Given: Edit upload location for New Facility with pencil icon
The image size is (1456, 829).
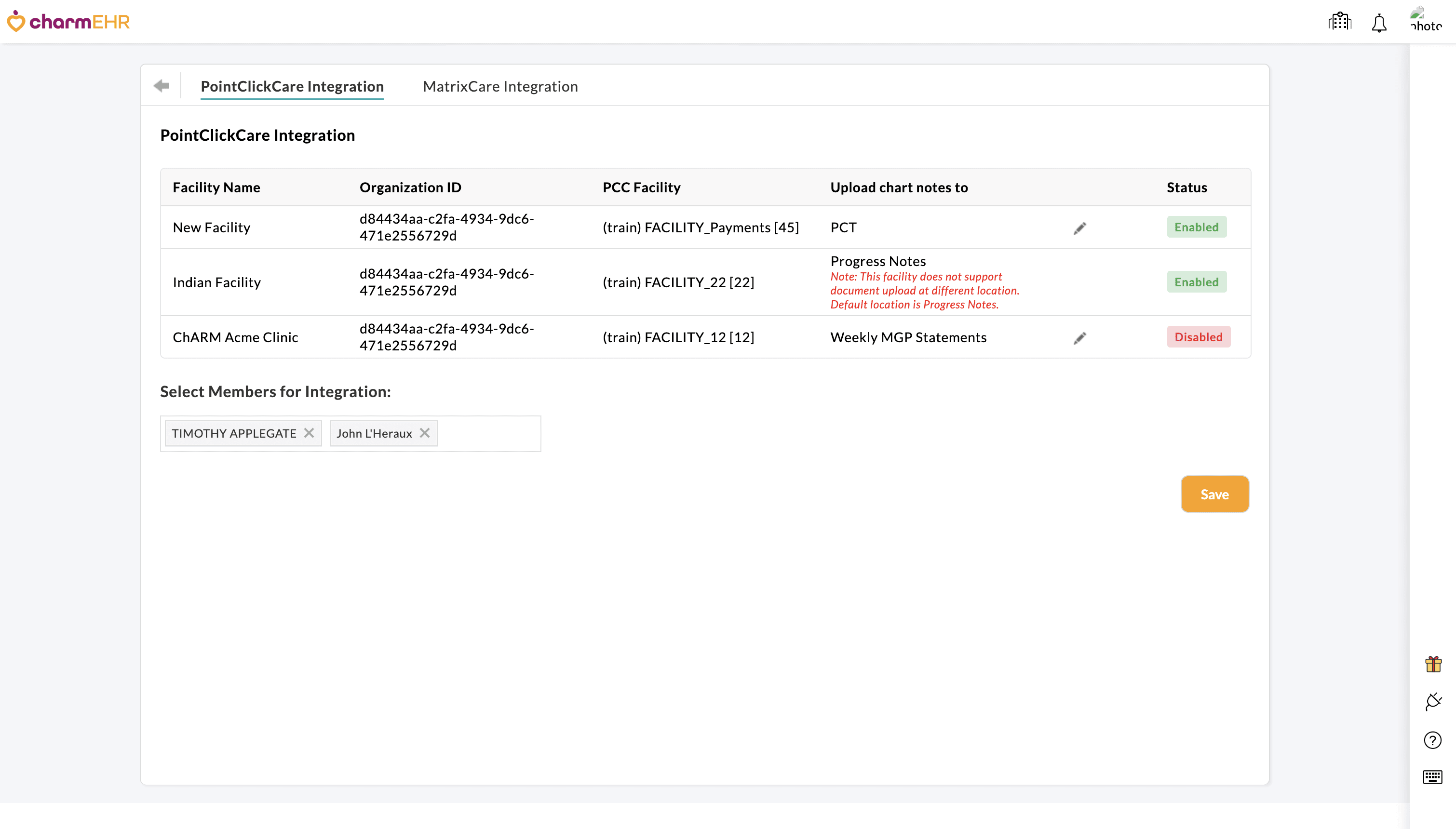Looking at the screenshot, I should click(x=1079, y=227).
